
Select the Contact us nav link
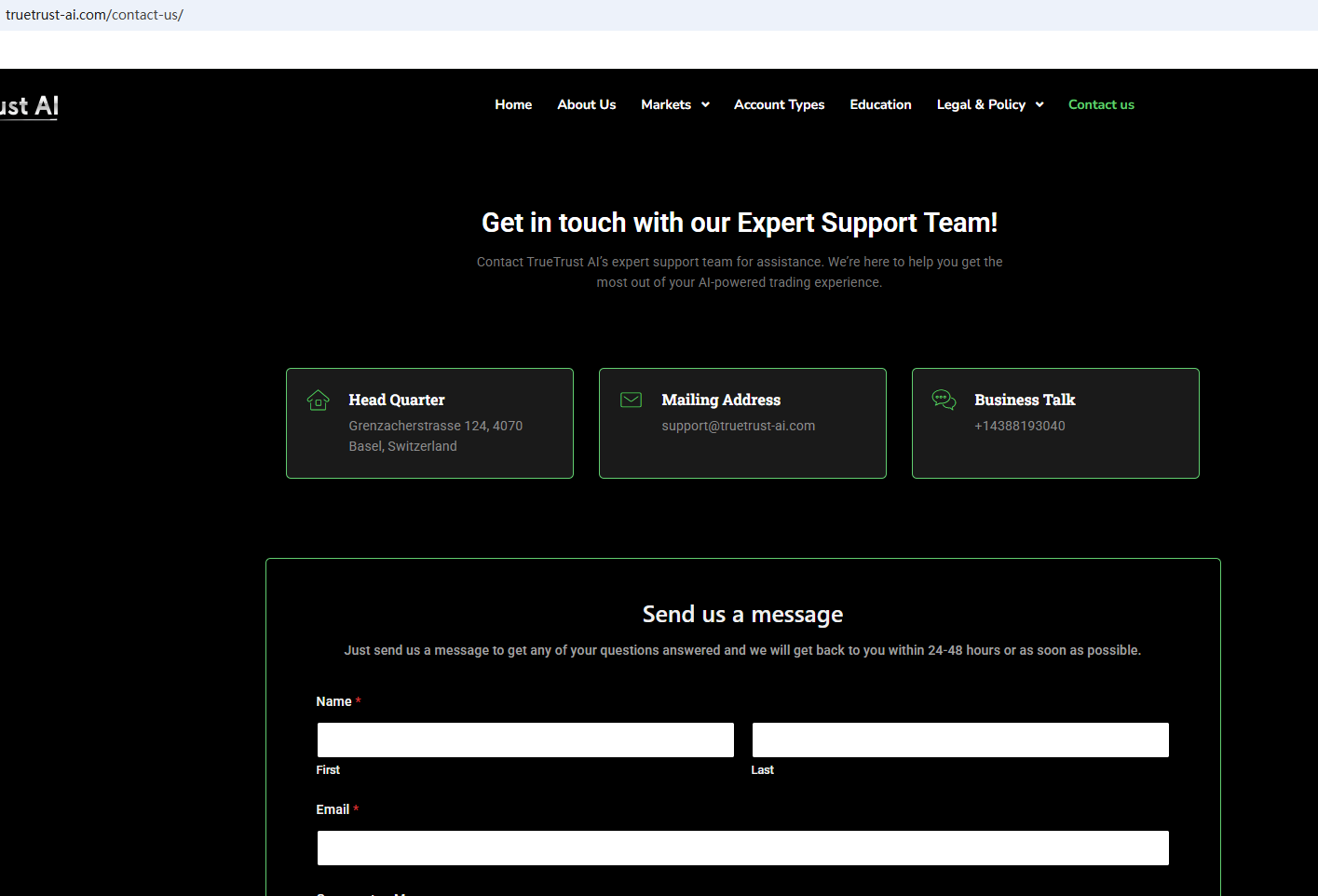pyautogui.click(x=1101, y=104)
